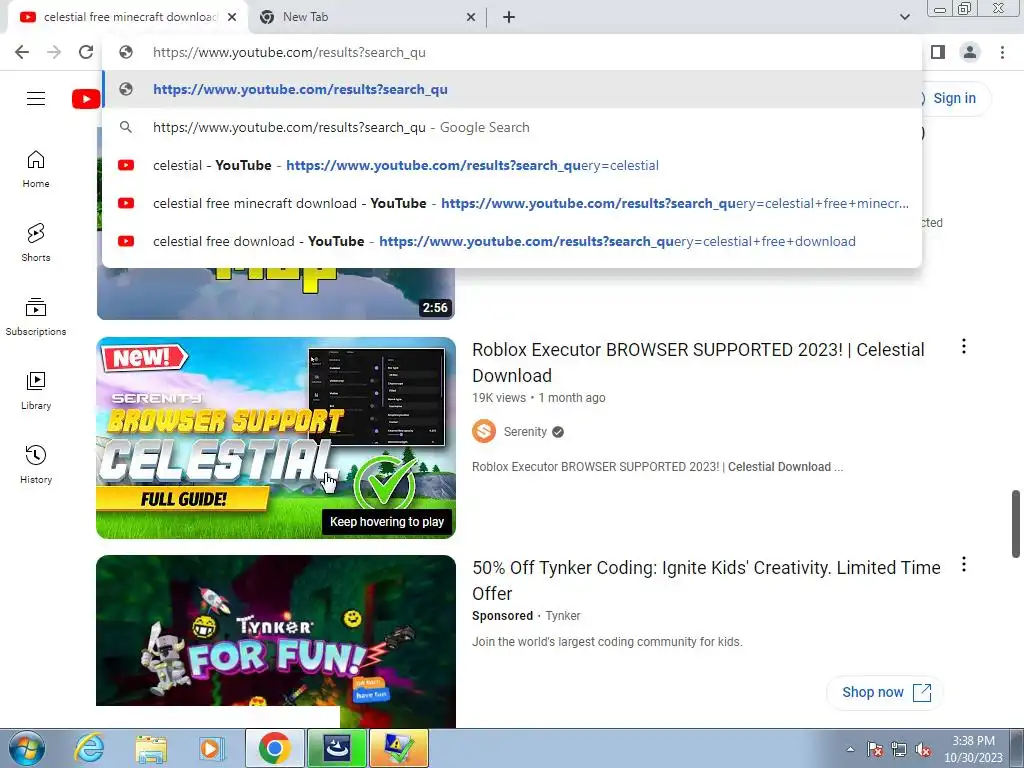The image size is (1024, 768).
Task: Choose the Google Search suggestion
Action: [512, 127]
